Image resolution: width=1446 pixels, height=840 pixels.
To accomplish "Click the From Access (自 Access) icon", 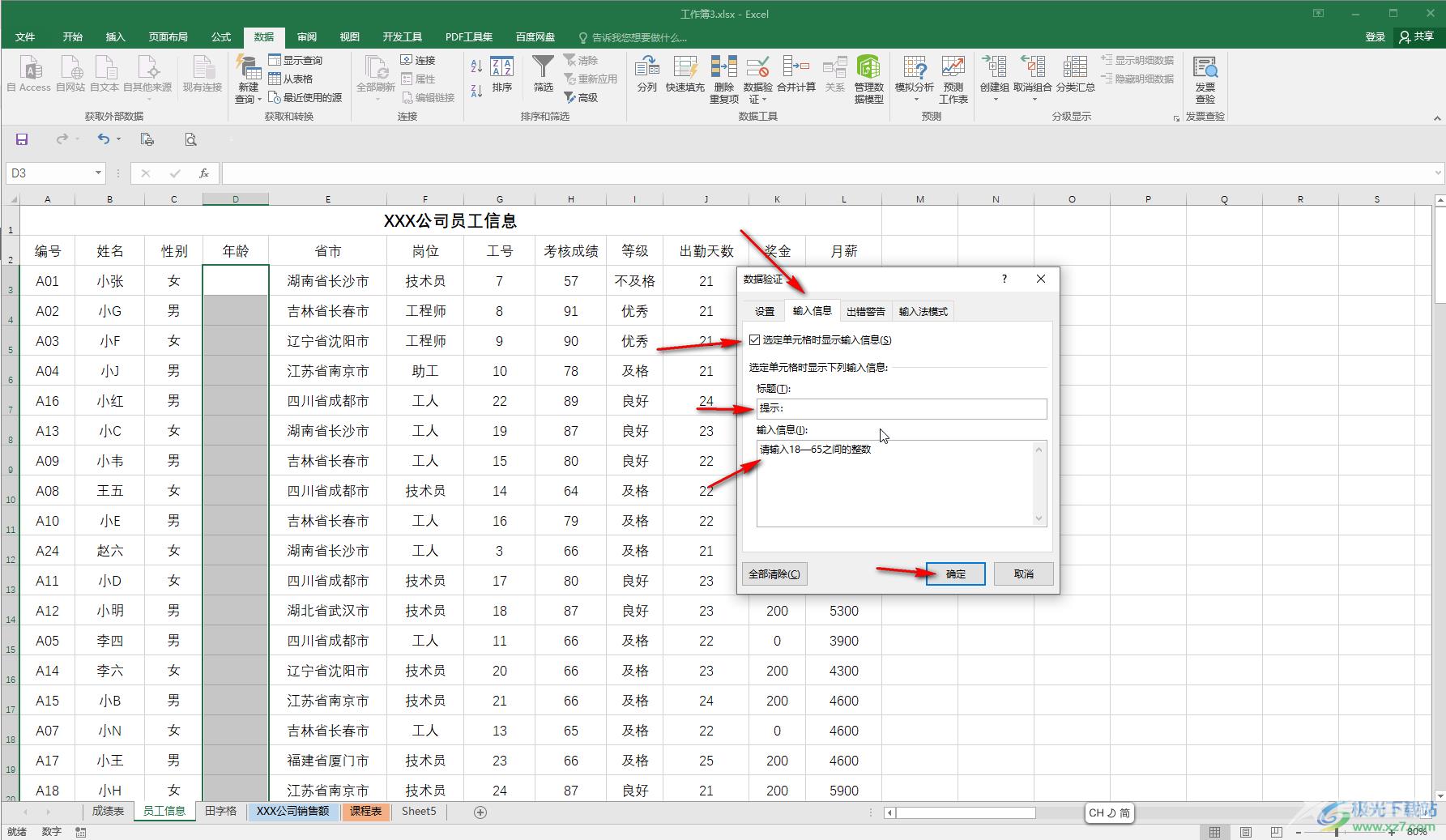I will pyautogui.click(x=29, y=74).
